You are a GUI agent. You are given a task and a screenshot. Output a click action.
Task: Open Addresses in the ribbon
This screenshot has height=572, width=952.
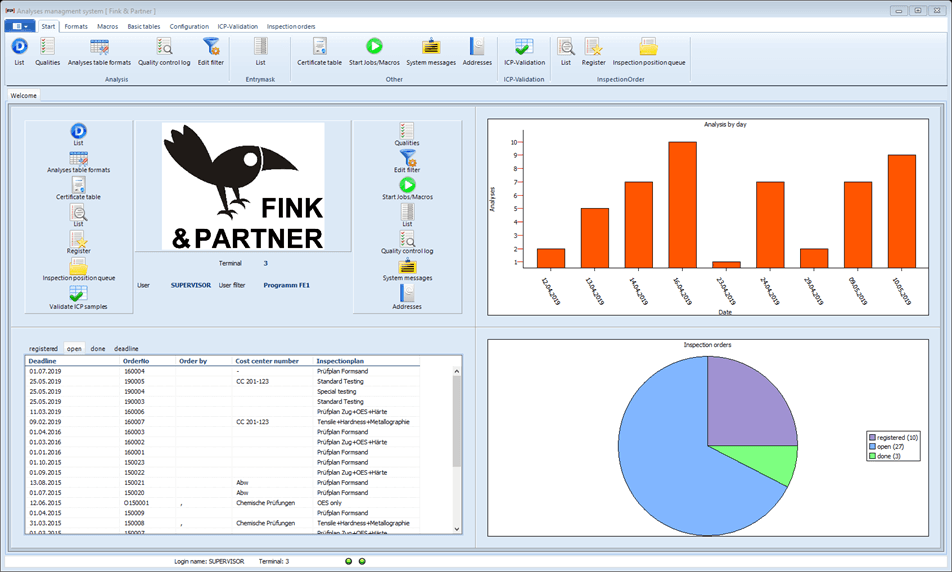pyautogui.click(x=477, y=52)
